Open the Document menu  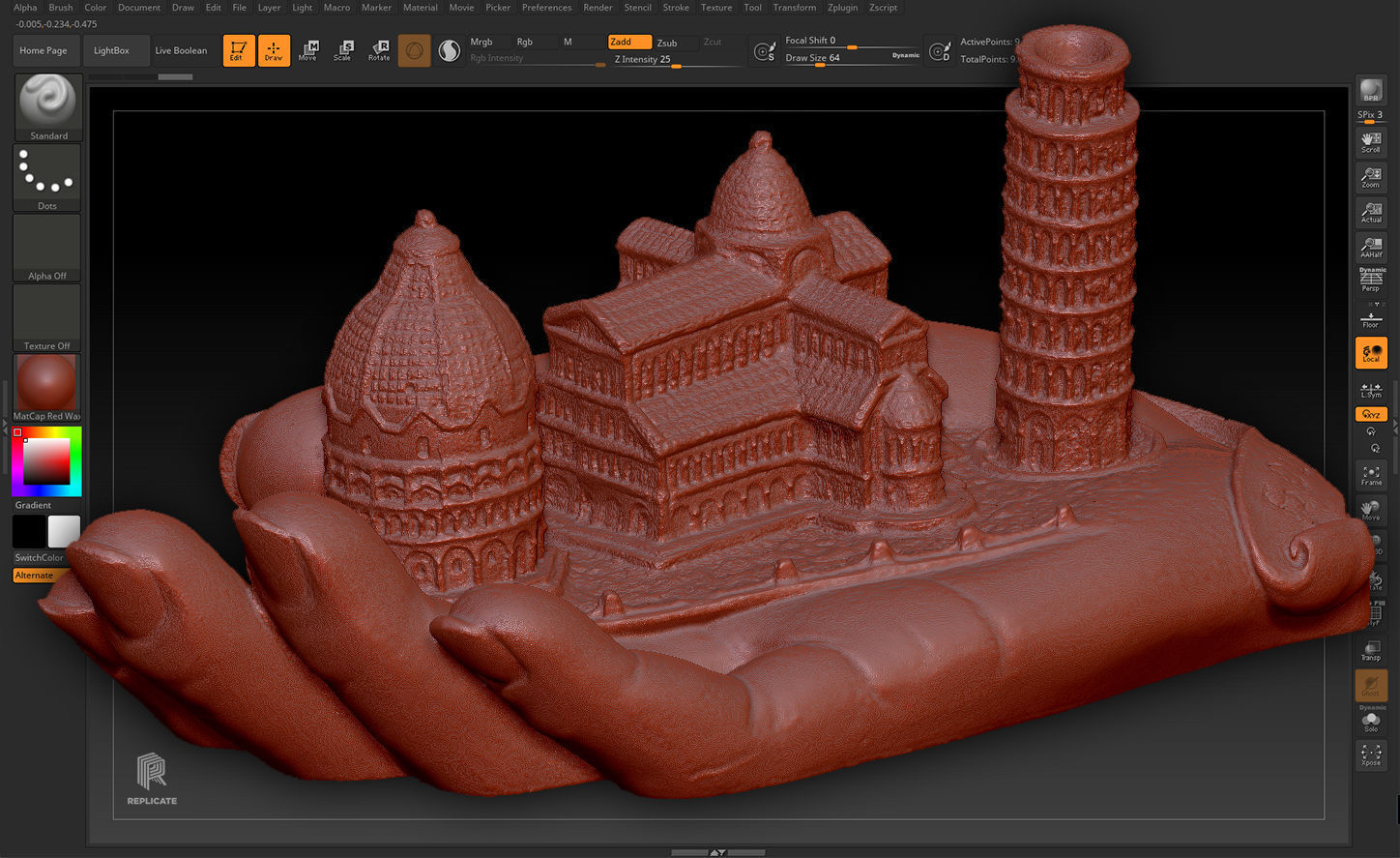[139, 7]
